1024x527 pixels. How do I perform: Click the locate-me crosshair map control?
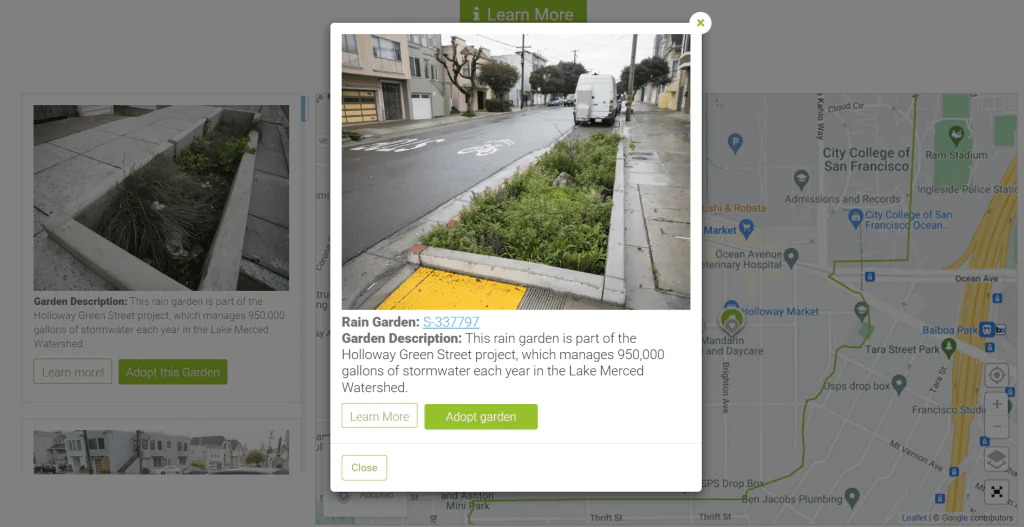(997, 375)
